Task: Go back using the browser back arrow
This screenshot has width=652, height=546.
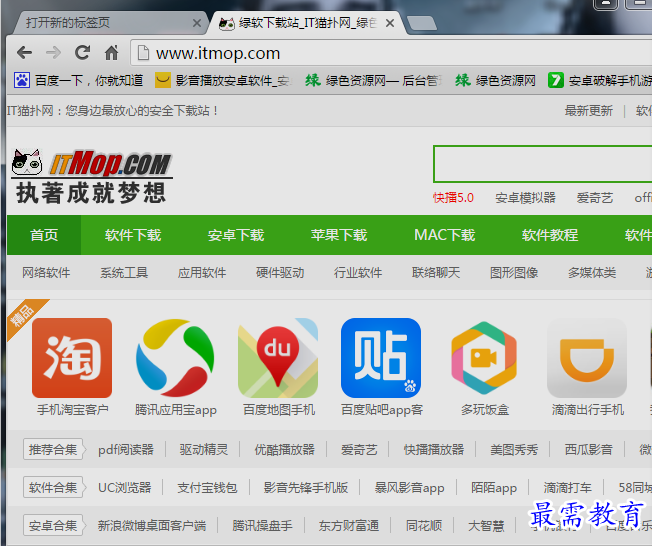Action: (x=25, y=53)
